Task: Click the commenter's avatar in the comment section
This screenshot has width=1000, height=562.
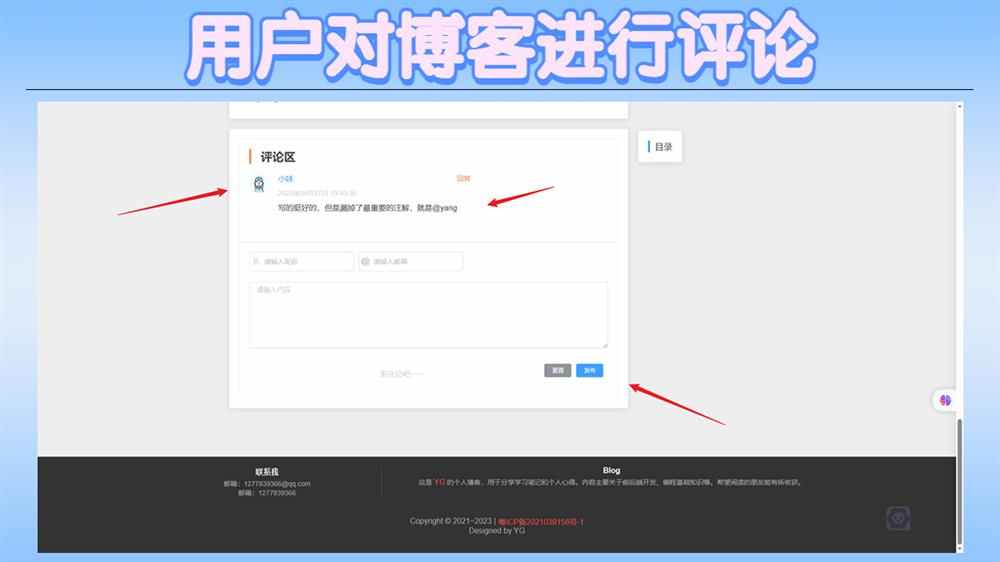Action: (x=259, y=184)
